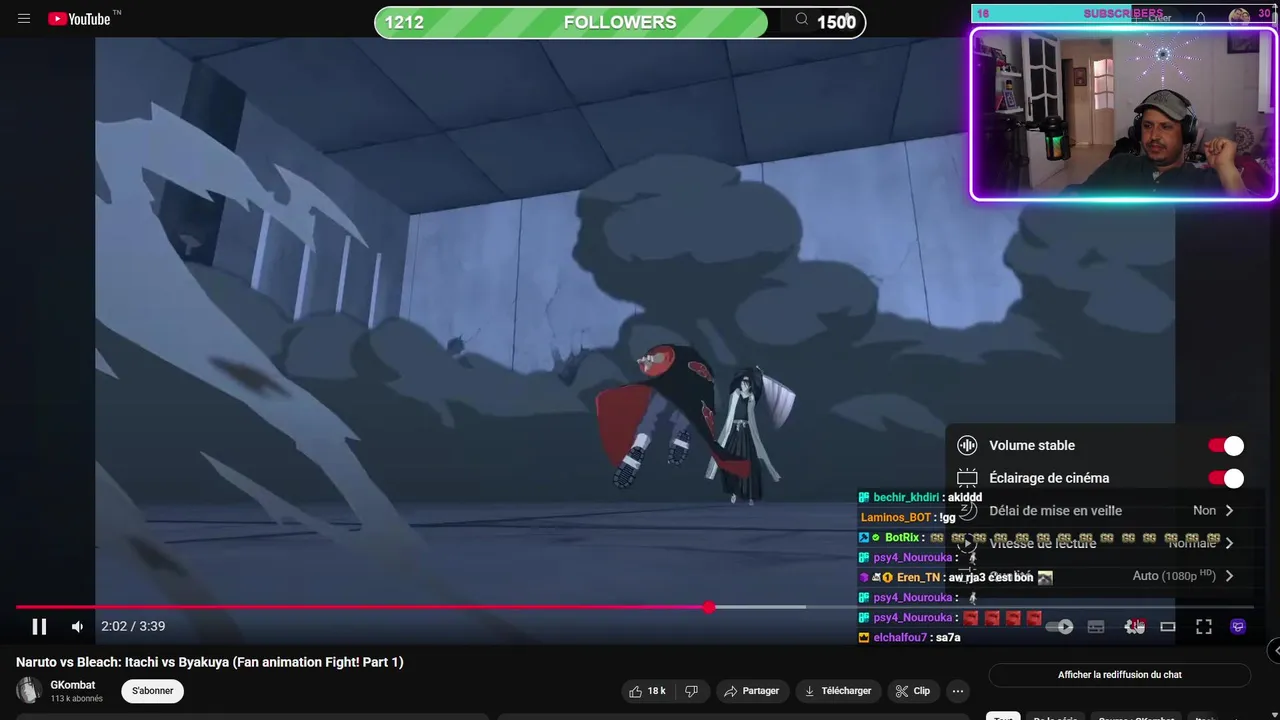Like the video with 18 k thumbs-up
1280x720 pixels.
pos(647,691)
